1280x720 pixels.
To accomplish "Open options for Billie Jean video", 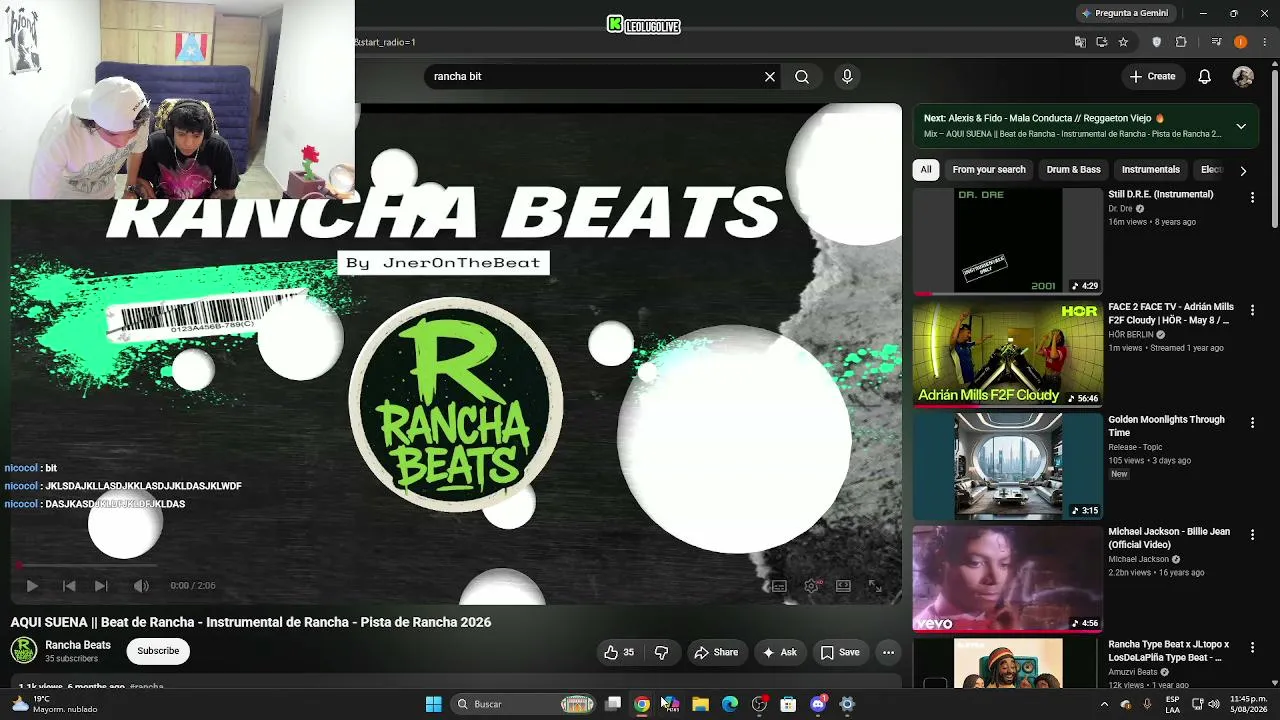I will (1252, 536).
